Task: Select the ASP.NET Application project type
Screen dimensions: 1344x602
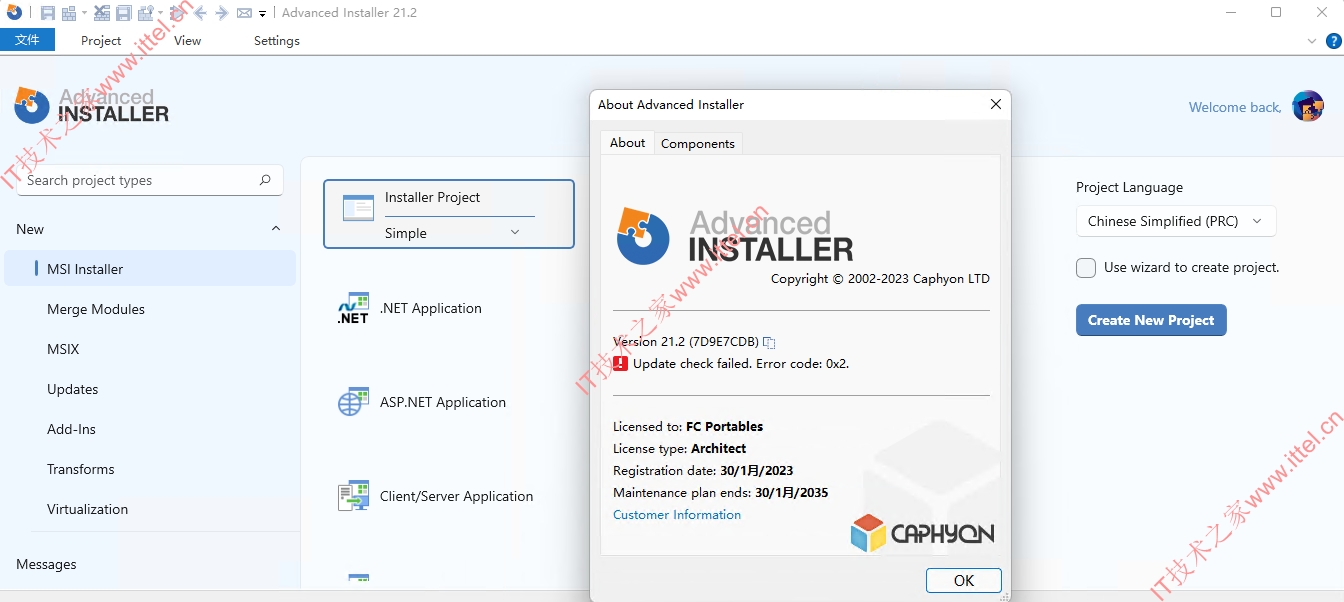Action: (443, 402)
